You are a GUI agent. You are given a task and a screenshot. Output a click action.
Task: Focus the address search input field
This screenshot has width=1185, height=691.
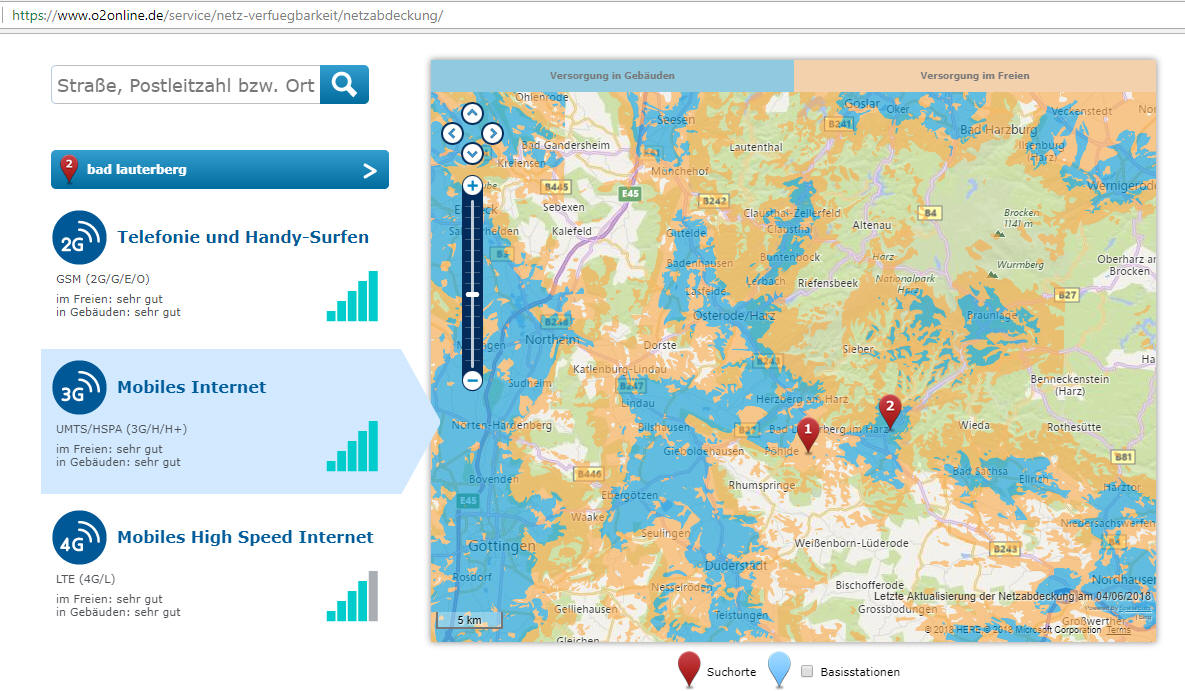pos(186,86)
